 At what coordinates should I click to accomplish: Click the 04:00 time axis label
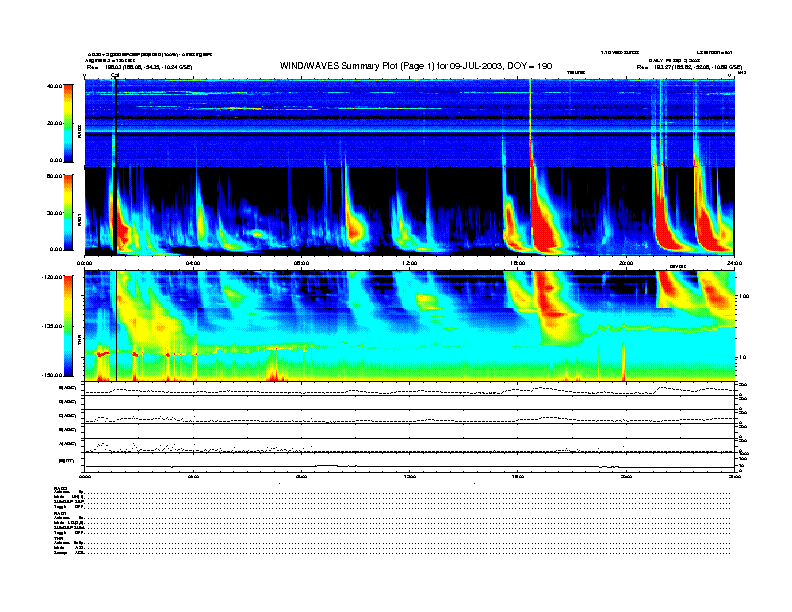coord(193,263)
